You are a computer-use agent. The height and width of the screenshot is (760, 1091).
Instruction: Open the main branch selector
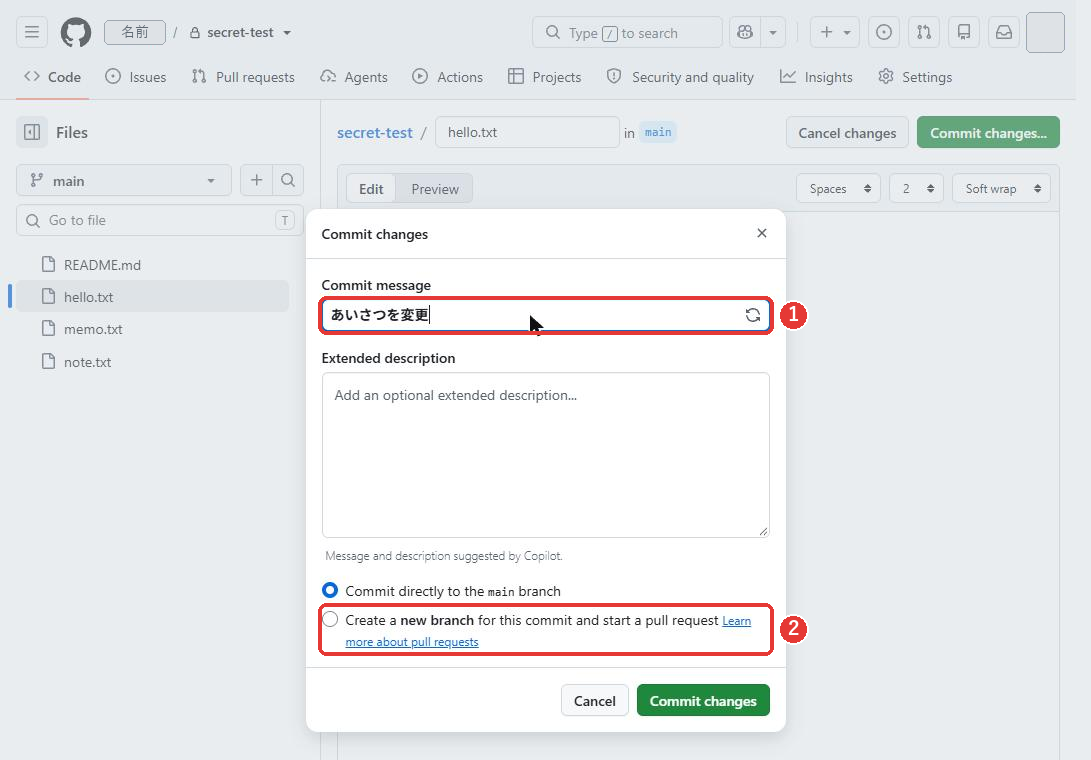click(x=124, y=180)
